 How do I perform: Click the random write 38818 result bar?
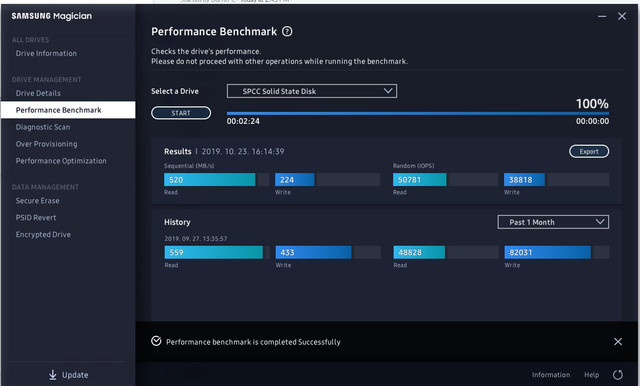point(556,180)
